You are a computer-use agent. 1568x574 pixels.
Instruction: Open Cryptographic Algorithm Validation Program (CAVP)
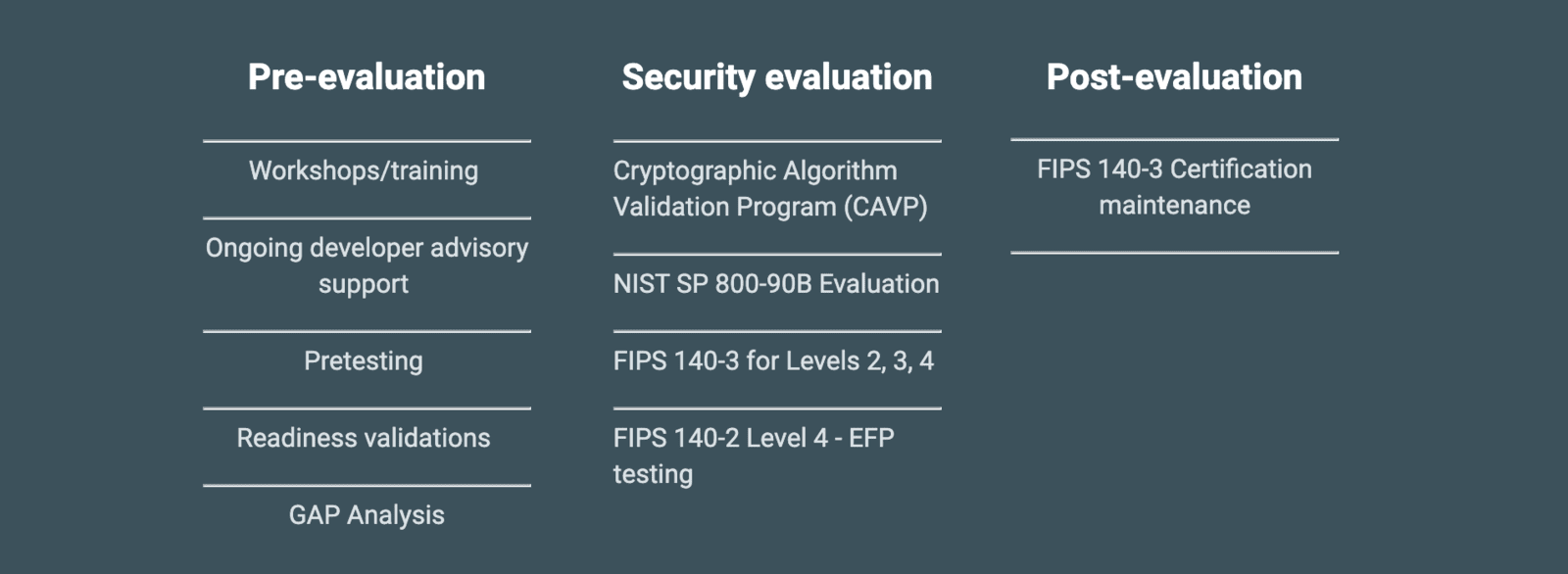coord(770,188)
